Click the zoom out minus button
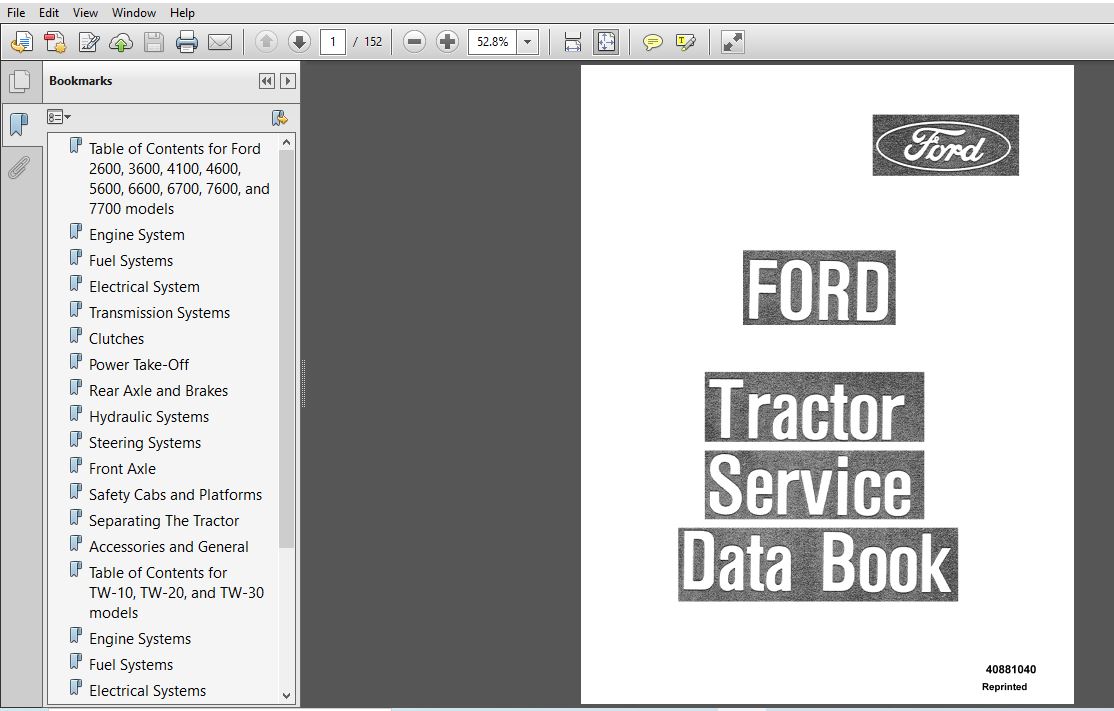The width and height of the screenshot is (1114, 711). pos(414,42)
